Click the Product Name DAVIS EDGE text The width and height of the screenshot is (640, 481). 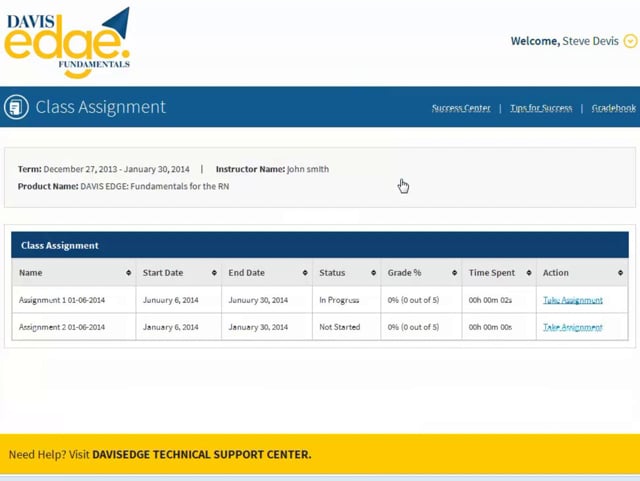[x=123, y=186]
